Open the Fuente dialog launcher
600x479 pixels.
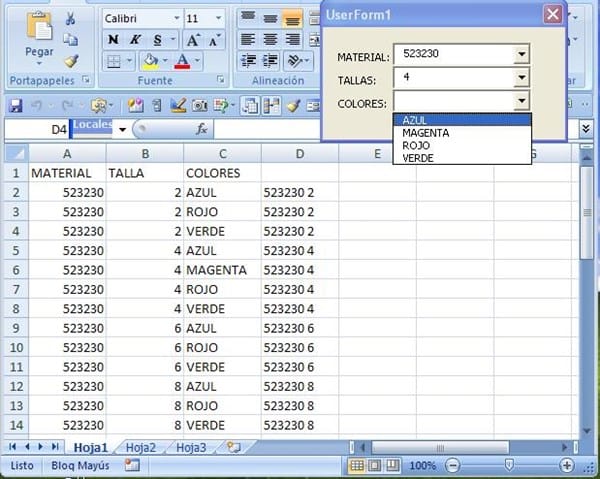point(221,80)
